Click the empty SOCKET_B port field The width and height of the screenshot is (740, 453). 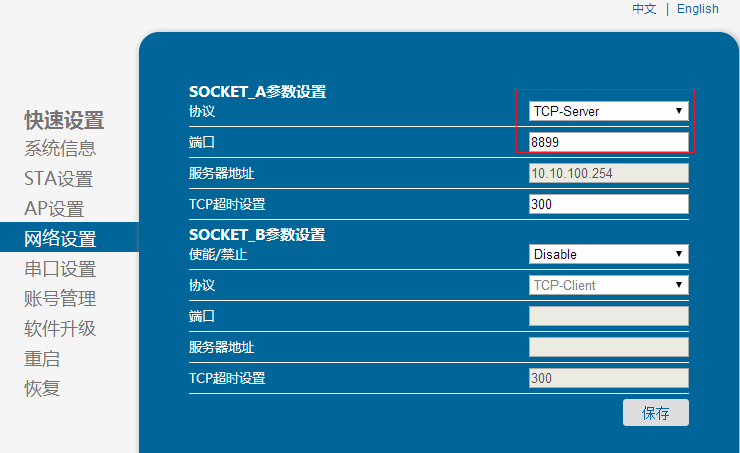tap(608, 316)
